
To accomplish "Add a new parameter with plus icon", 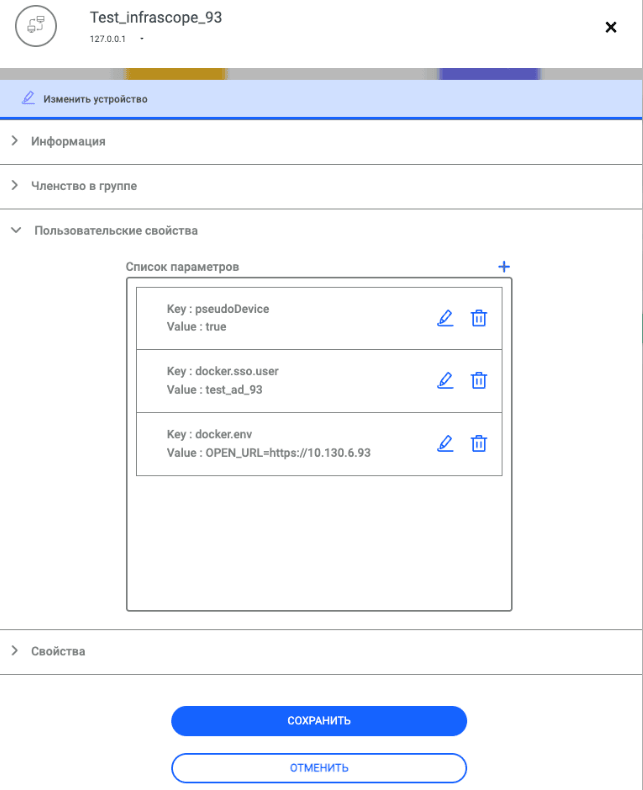I will pos(504,267).
